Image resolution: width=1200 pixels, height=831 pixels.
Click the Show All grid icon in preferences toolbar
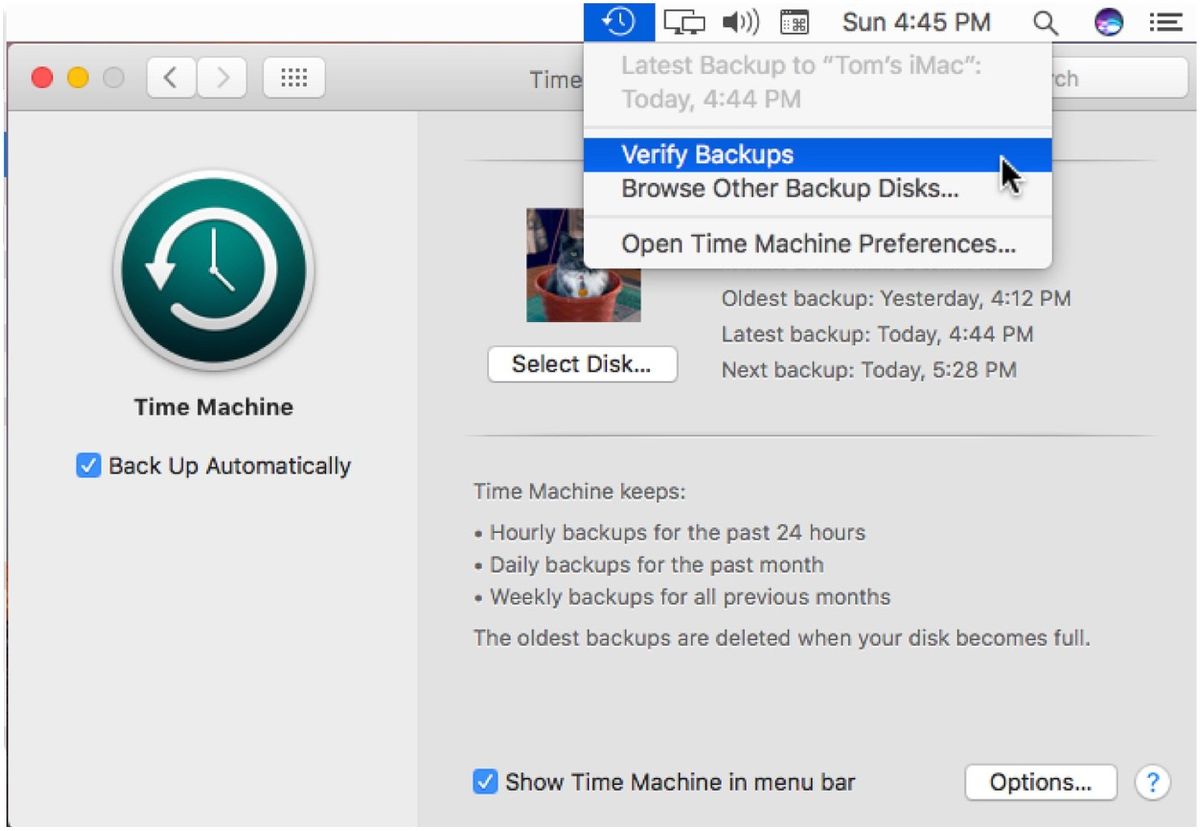tap(293, 77)
